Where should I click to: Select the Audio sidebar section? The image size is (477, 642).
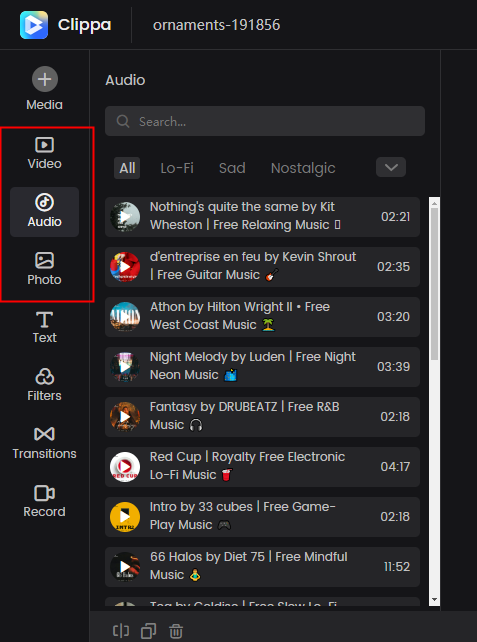pyautogui.click(x=45, y=212)
